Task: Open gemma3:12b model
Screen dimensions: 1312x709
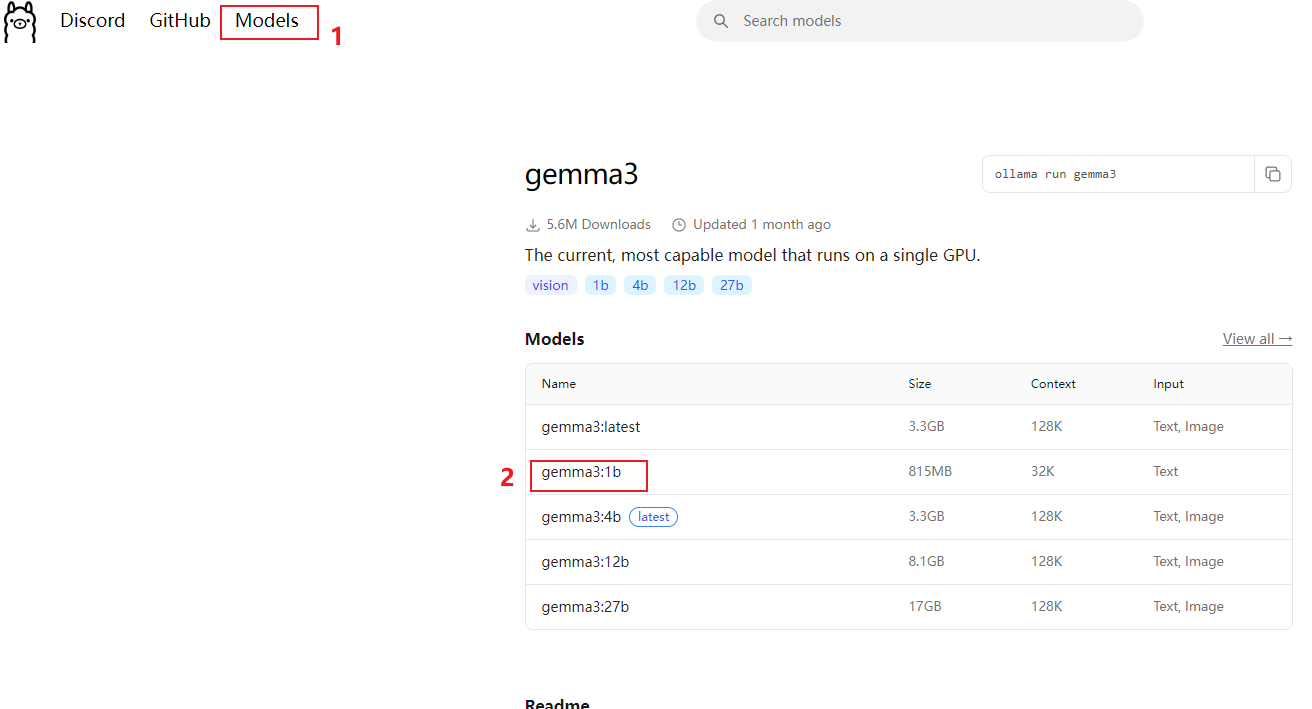Action: point(585,562)
